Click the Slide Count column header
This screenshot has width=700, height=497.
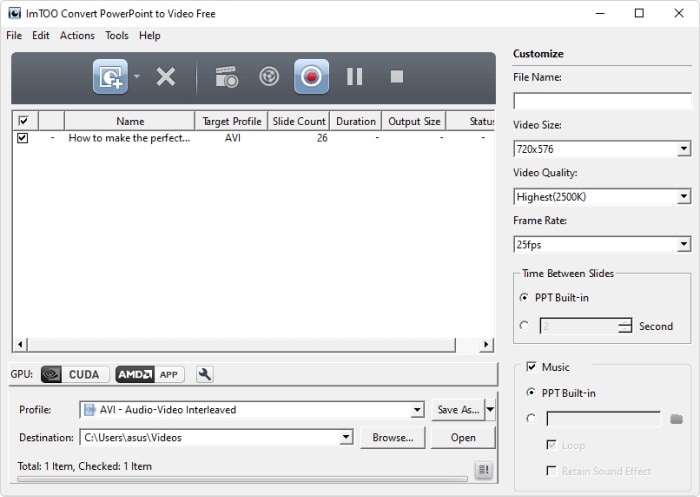299,121
